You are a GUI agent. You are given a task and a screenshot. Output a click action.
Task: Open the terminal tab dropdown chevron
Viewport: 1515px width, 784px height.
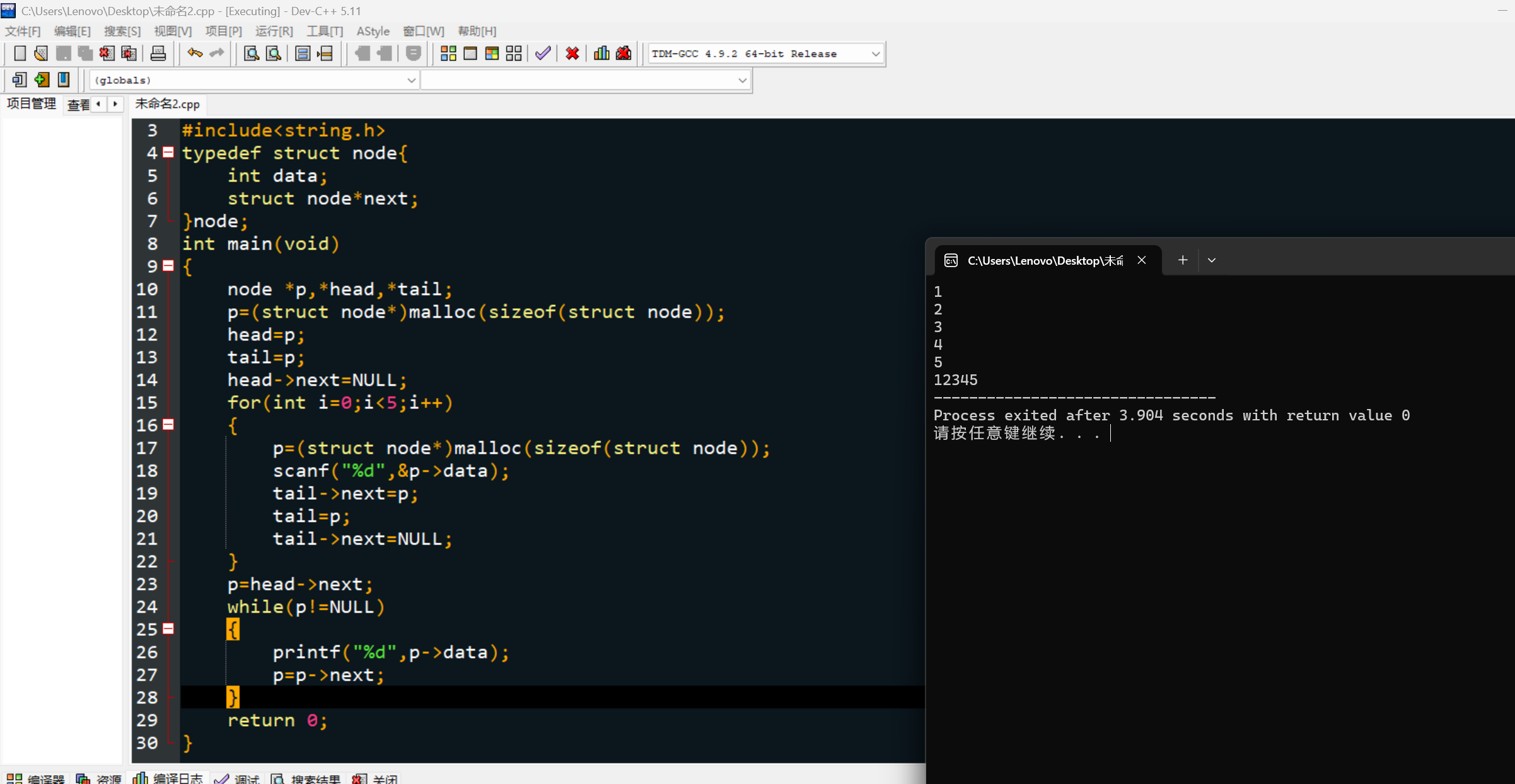pos(1212,260)
